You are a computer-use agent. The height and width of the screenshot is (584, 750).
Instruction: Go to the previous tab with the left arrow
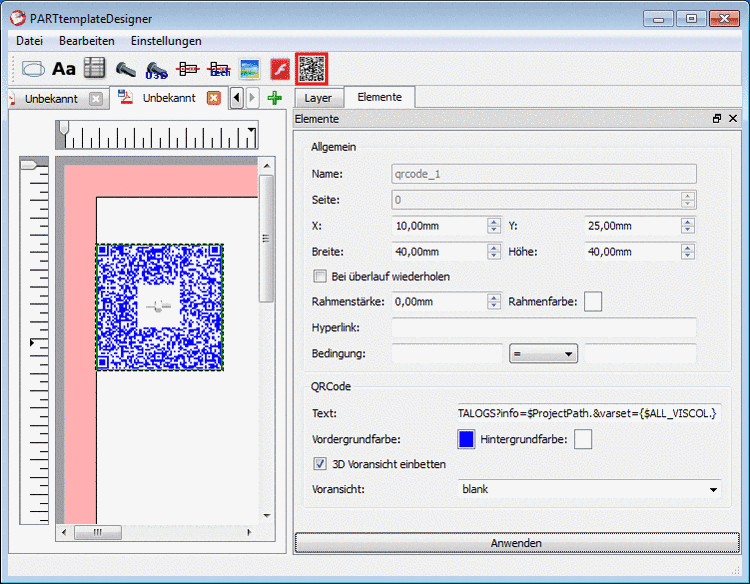click(x=236, y=98)
